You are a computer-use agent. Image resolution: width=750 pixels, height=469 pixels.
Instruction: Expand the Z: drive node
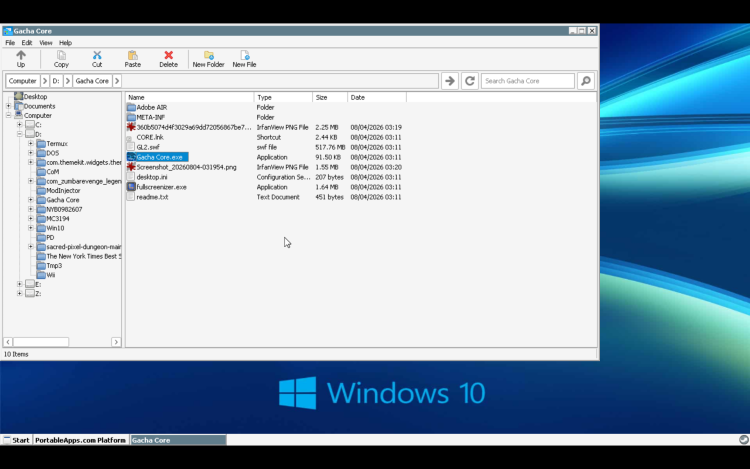point(20,294)
